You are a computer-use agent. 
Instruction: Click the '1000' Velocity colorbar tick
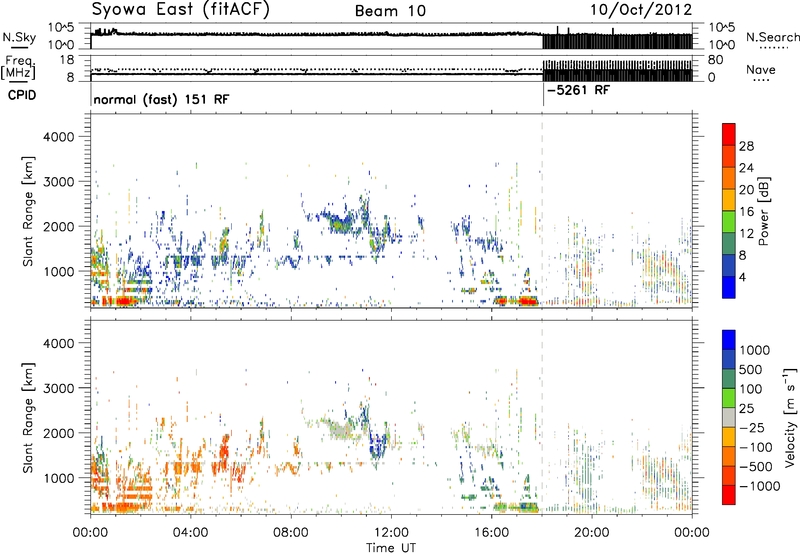pos(755,350)
